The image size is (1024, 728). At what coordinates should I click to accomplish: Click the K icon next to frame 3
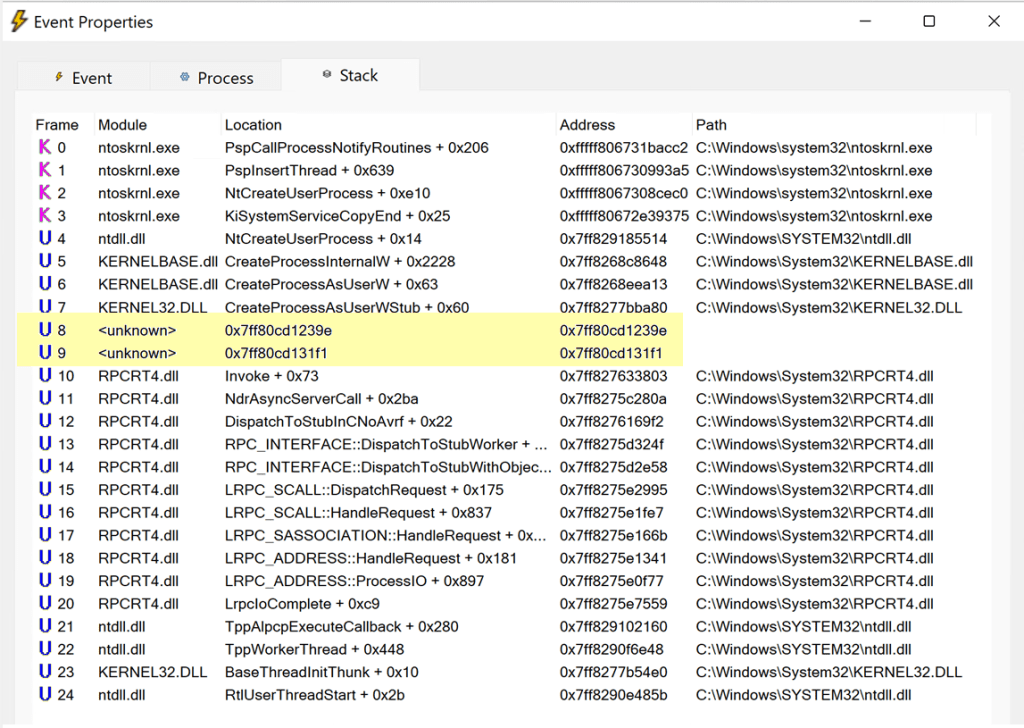tap(44, 216)
